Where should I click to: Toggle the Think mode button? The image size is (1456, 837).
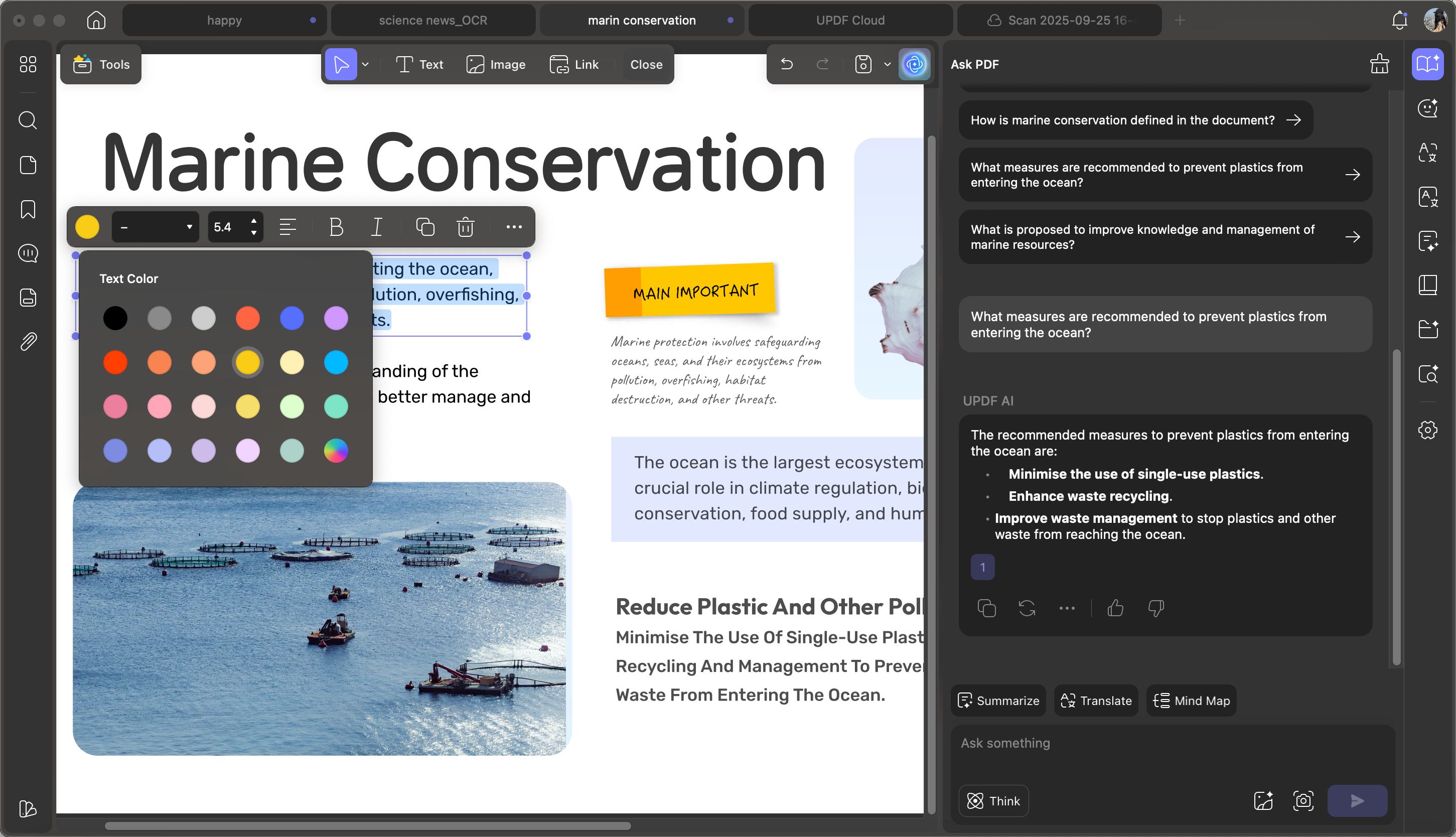(x=993, y=801)
